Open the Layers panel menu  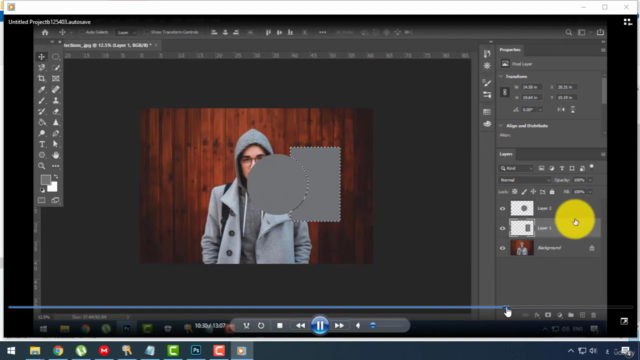click(x=603, y=154)
